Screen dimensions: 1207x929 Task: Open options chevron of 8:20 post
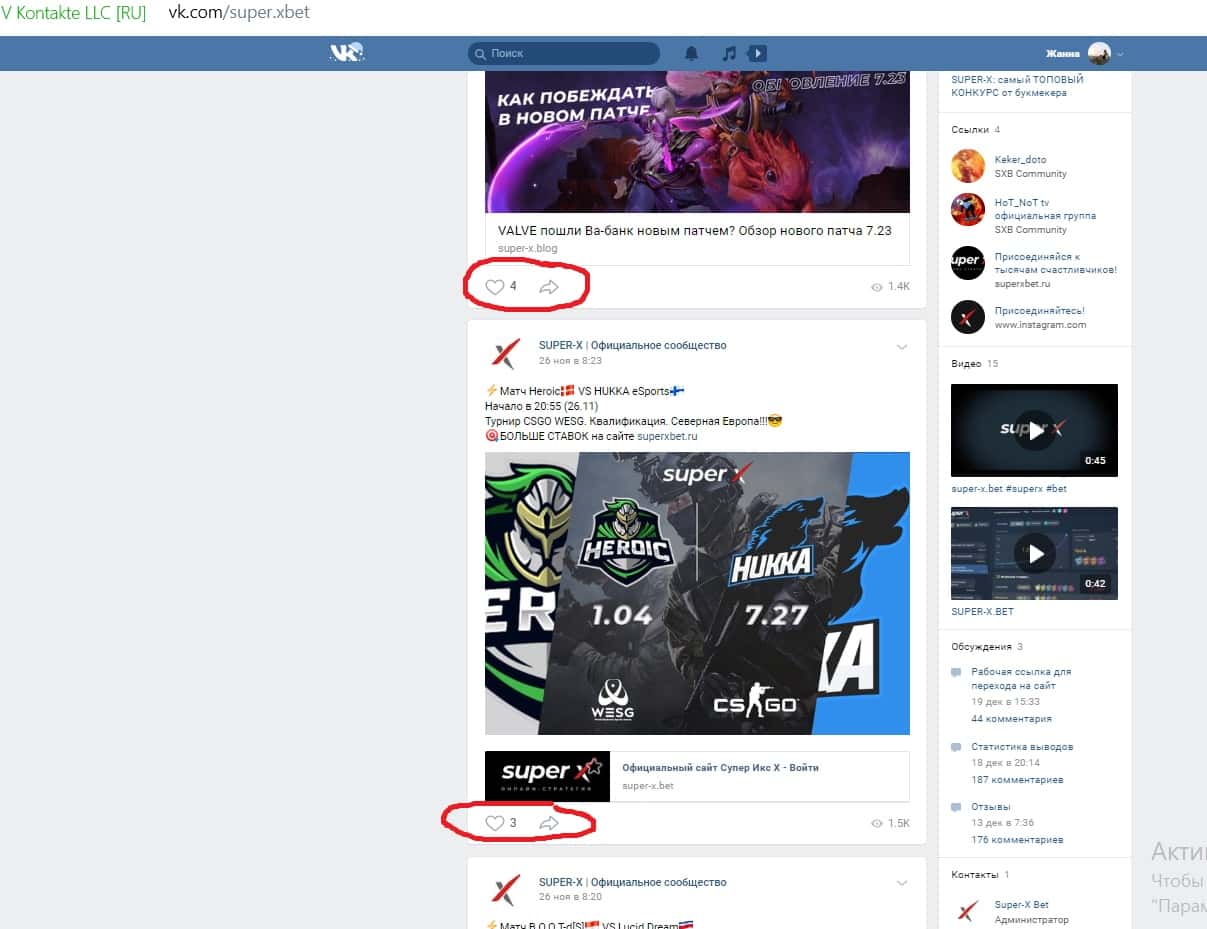(902, 884)
